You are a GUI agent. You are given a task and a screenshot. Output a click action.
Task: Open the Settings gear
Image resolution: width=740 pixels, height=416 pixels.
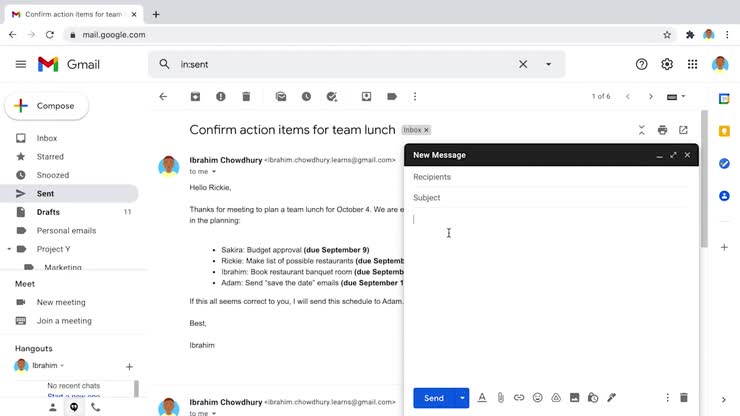667,64
